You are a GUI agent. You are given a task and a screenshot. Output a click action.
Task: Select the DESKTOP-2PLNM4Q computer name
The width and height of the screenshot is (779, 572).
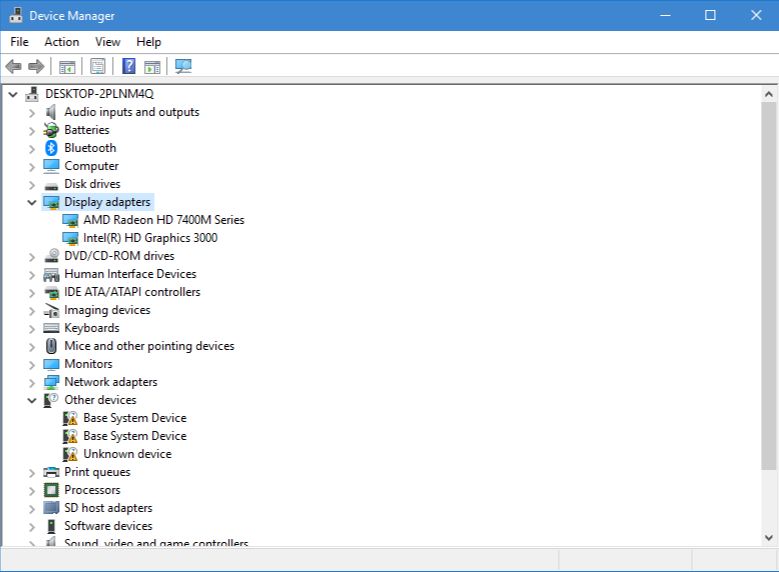pyautogui.click(x=99, y=94)
